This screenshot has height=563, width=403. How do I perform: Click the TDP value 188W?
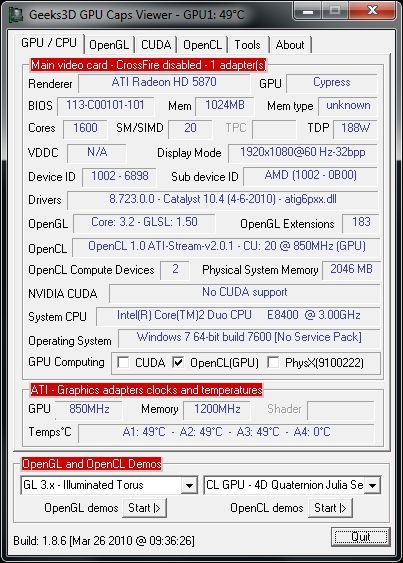(x=355, y=129)
